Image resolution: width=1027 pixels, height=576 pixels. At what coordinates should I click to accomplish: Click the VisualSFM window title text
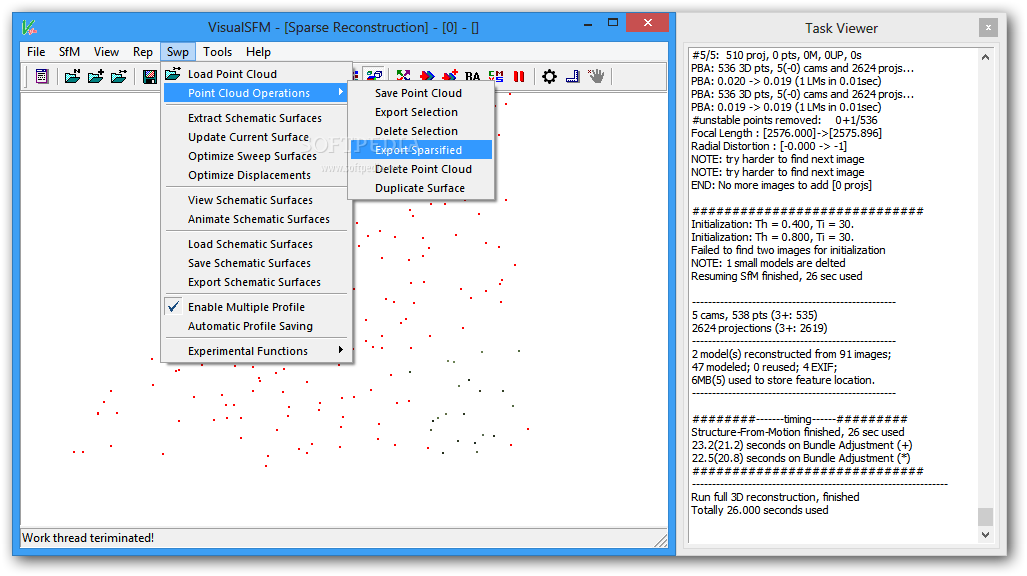click(343, 28)
